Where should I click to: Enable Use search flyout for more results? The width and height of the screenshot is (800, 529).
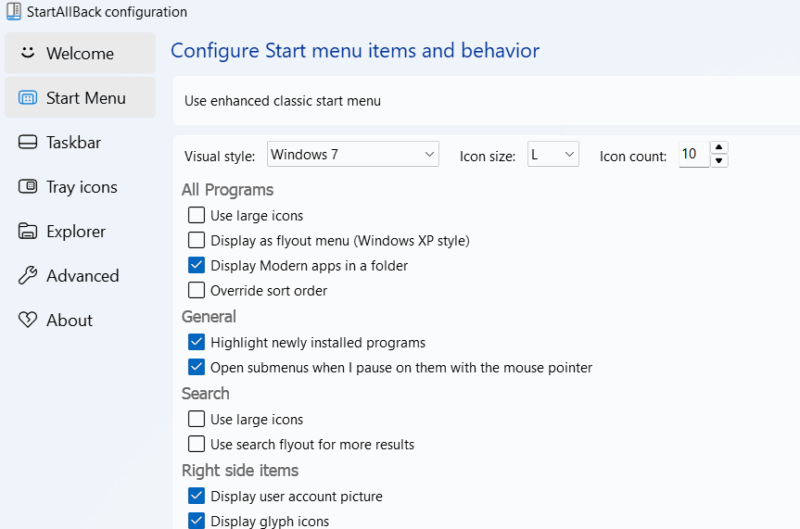pos(196,444)
